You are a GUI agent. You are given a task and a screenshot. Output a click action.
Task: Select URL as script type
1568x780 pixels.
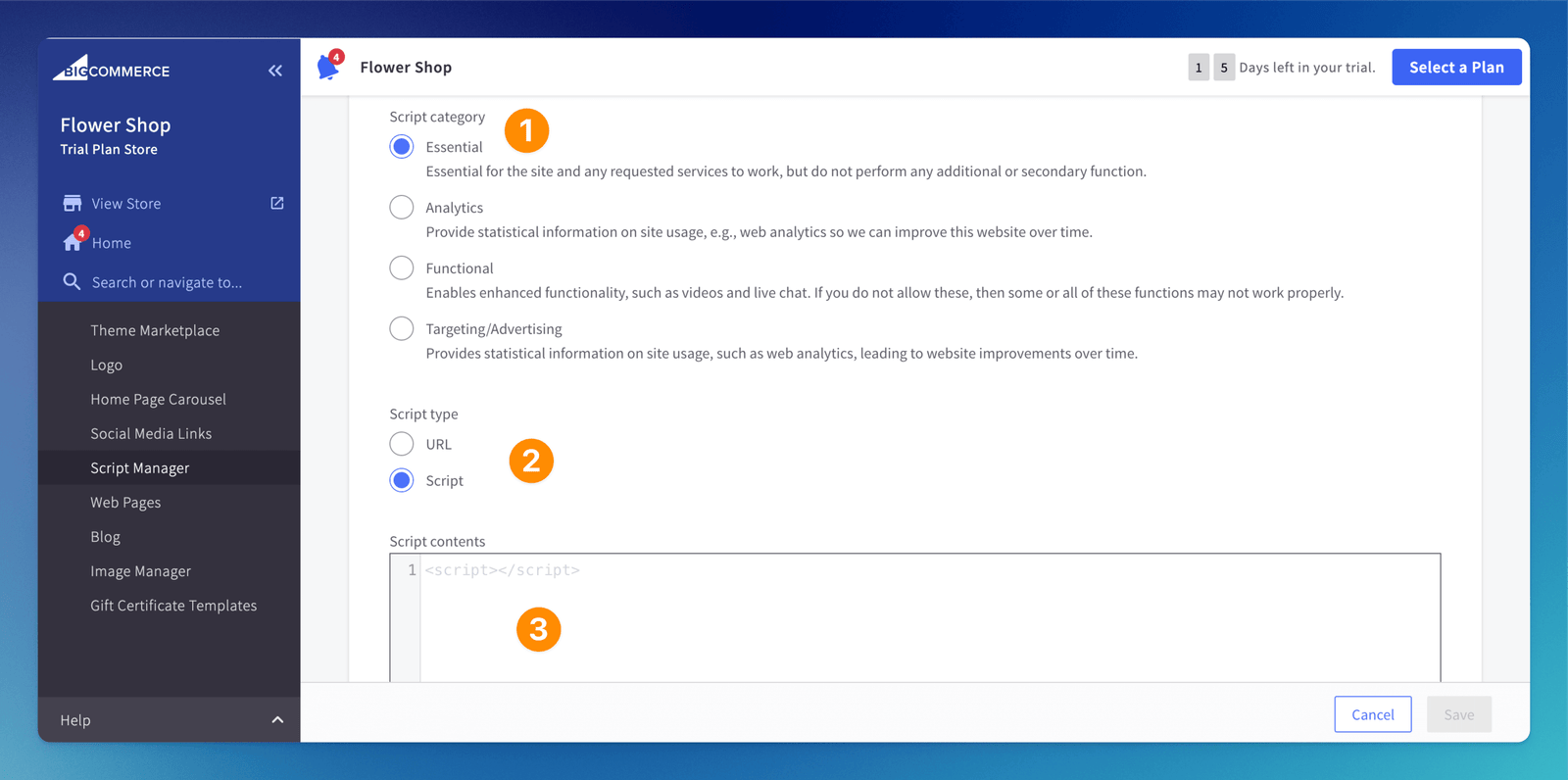click(x=402, y=444)
